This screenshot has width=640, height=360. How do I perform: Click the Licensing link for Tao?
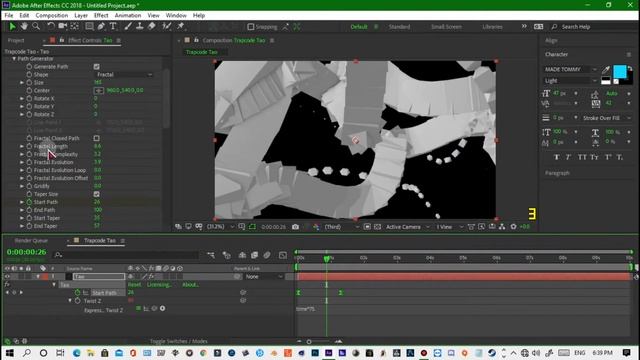[x=159, y=284]
